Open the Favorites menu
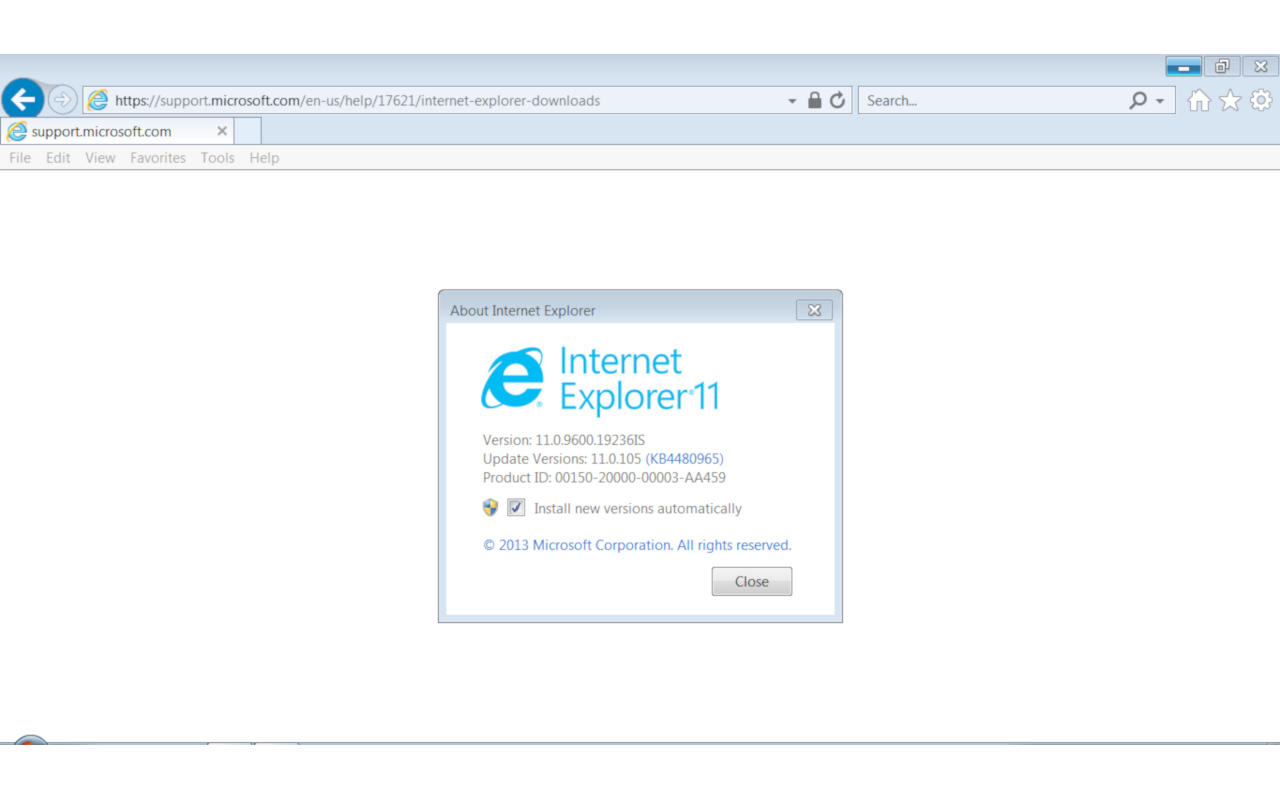 pos(158,158)
